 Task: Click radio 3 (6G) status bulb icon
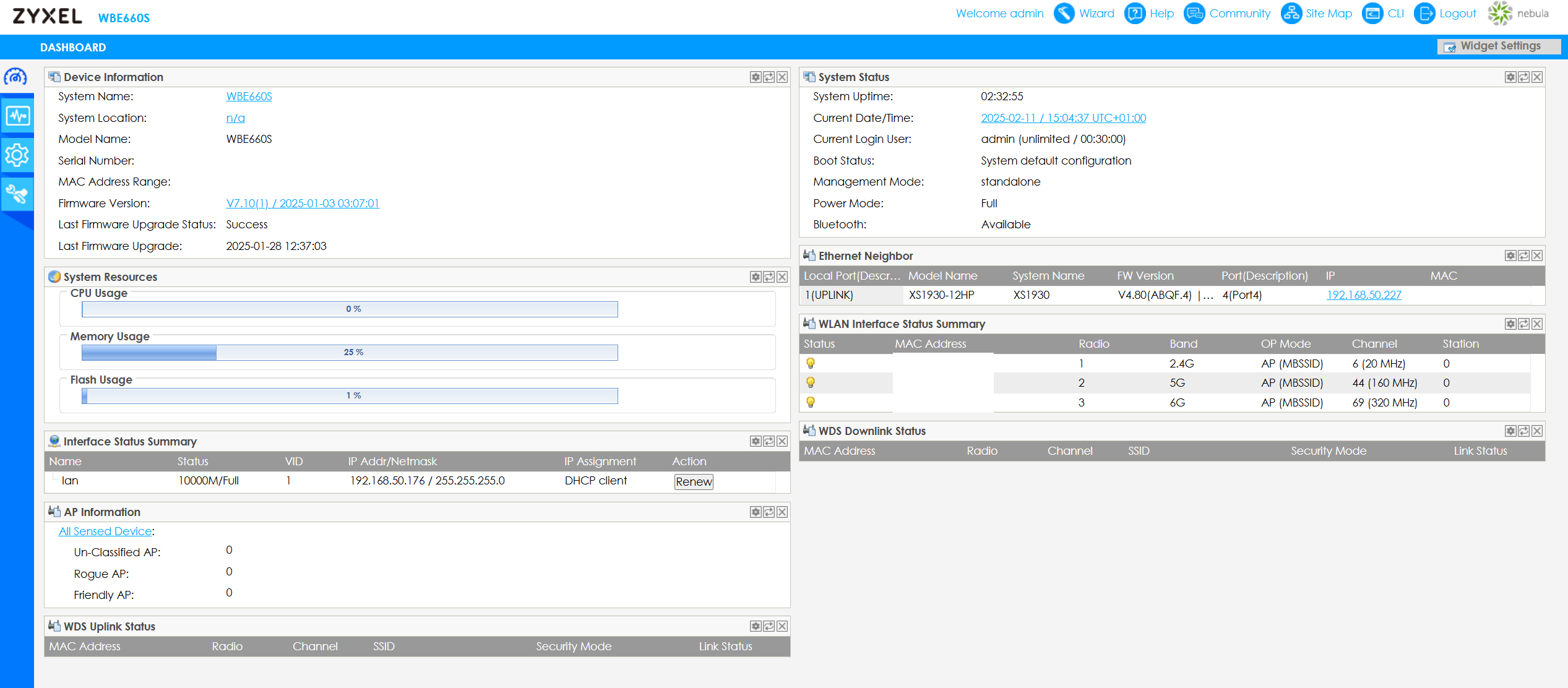[811, 403]
